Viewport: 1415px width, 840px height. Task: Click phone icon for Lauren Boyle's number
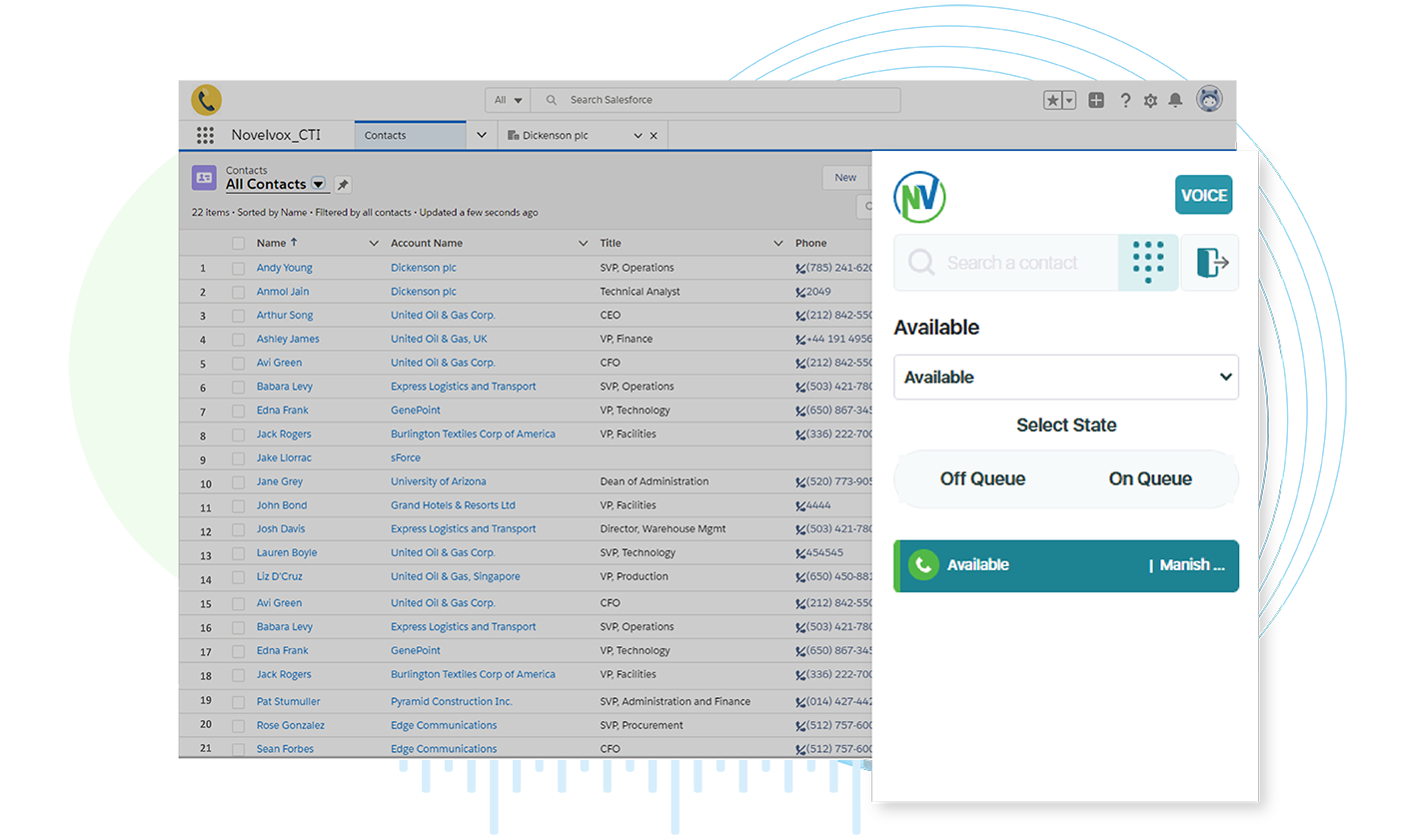point(800,553)
